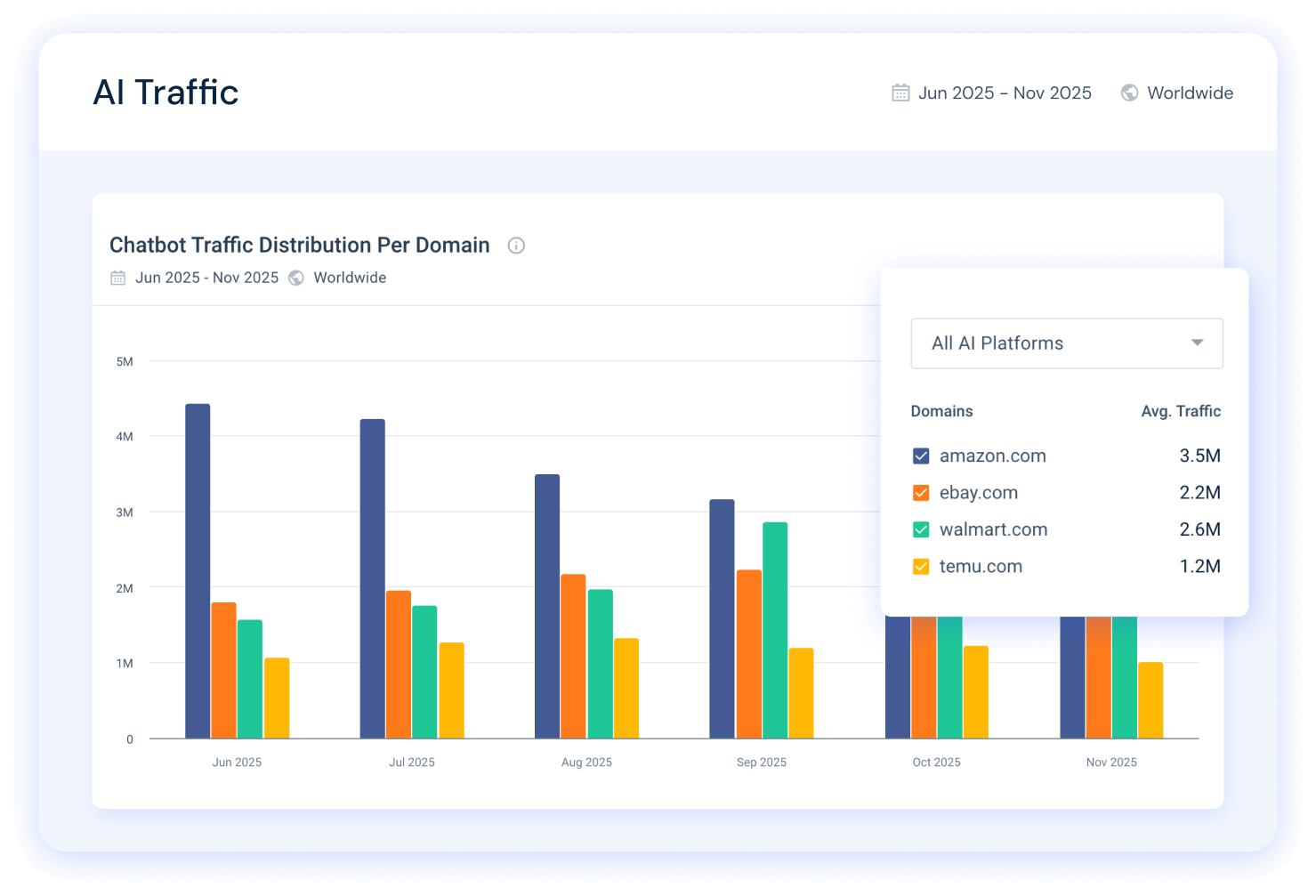Toggle the temu.com domain checkbox
This screenshot has width=1316, height=896.
click(x=921, y=567)
